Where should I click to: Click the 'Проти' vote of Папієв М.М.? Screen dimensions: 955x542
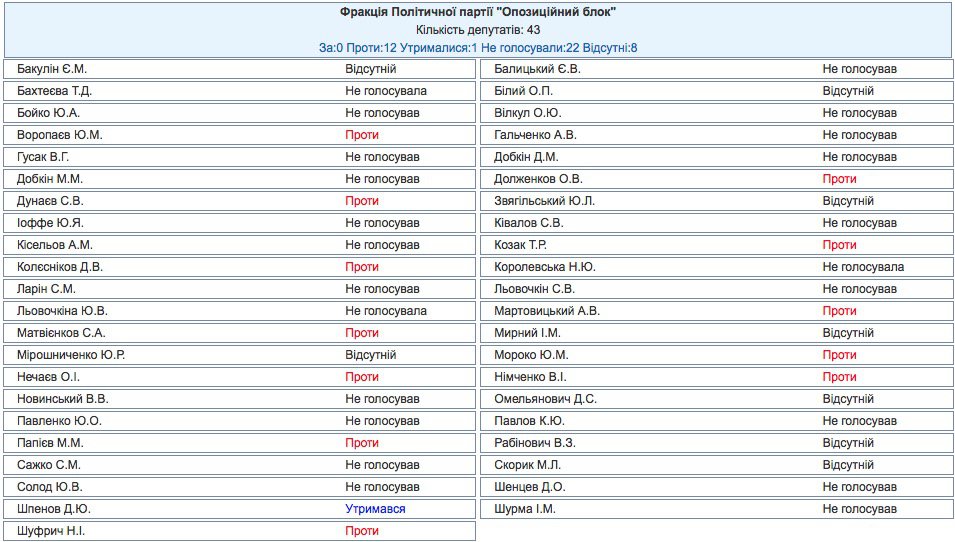(x=362, y=443)
